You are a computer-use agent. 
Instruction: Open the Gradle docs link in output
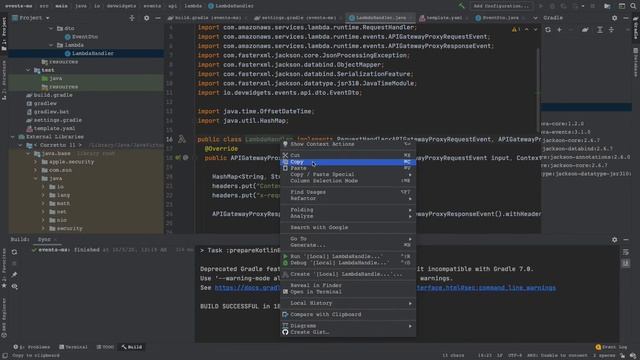[x=385, y=288]
